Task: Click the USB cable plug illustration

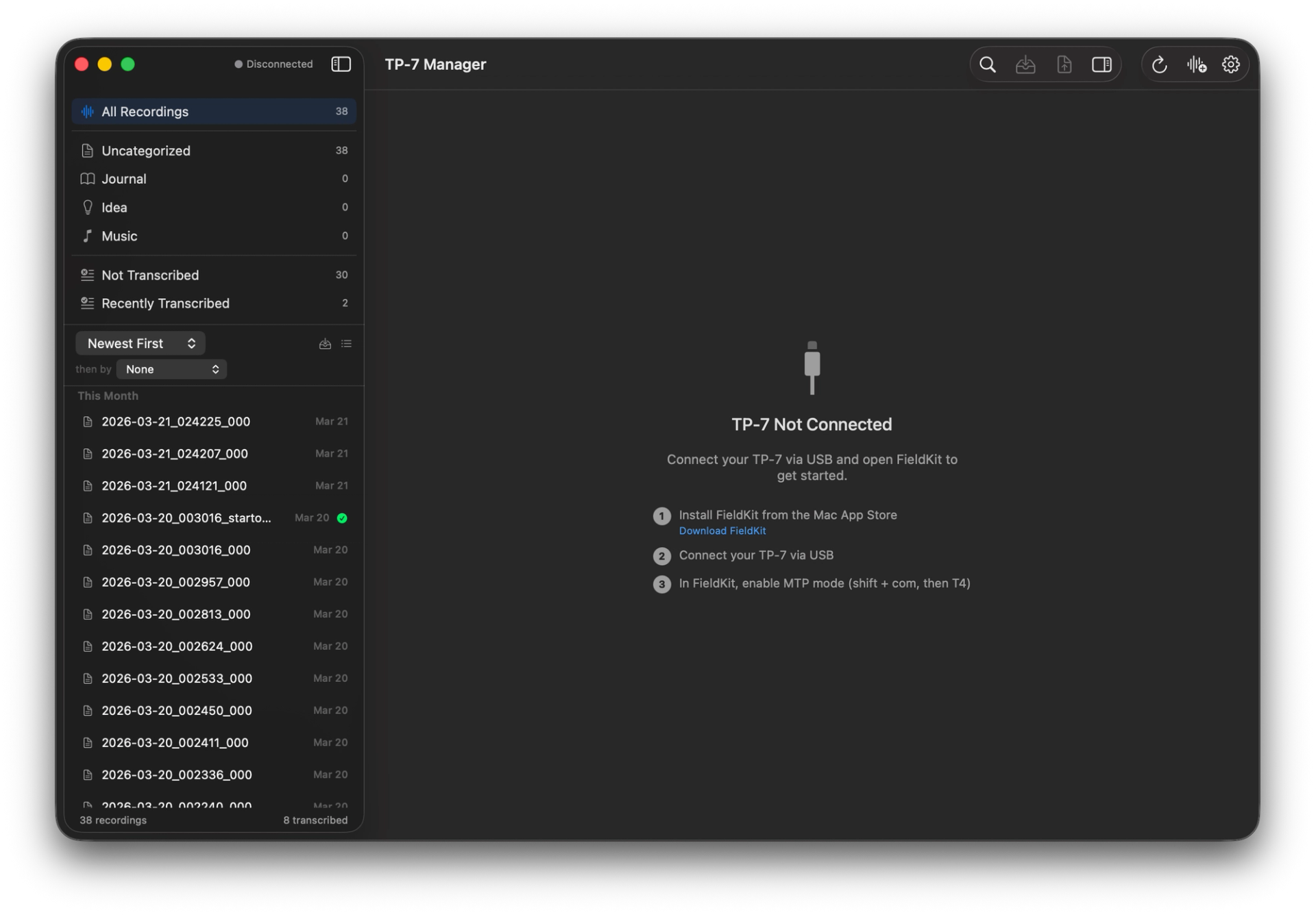Action: pos(812,368)
